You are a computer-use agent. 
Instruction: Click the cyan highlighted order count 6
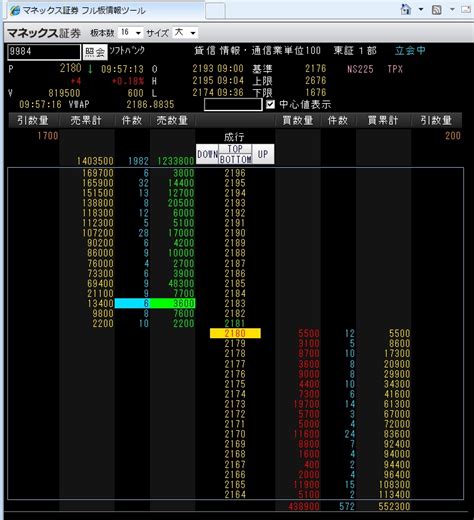(132, 303)
